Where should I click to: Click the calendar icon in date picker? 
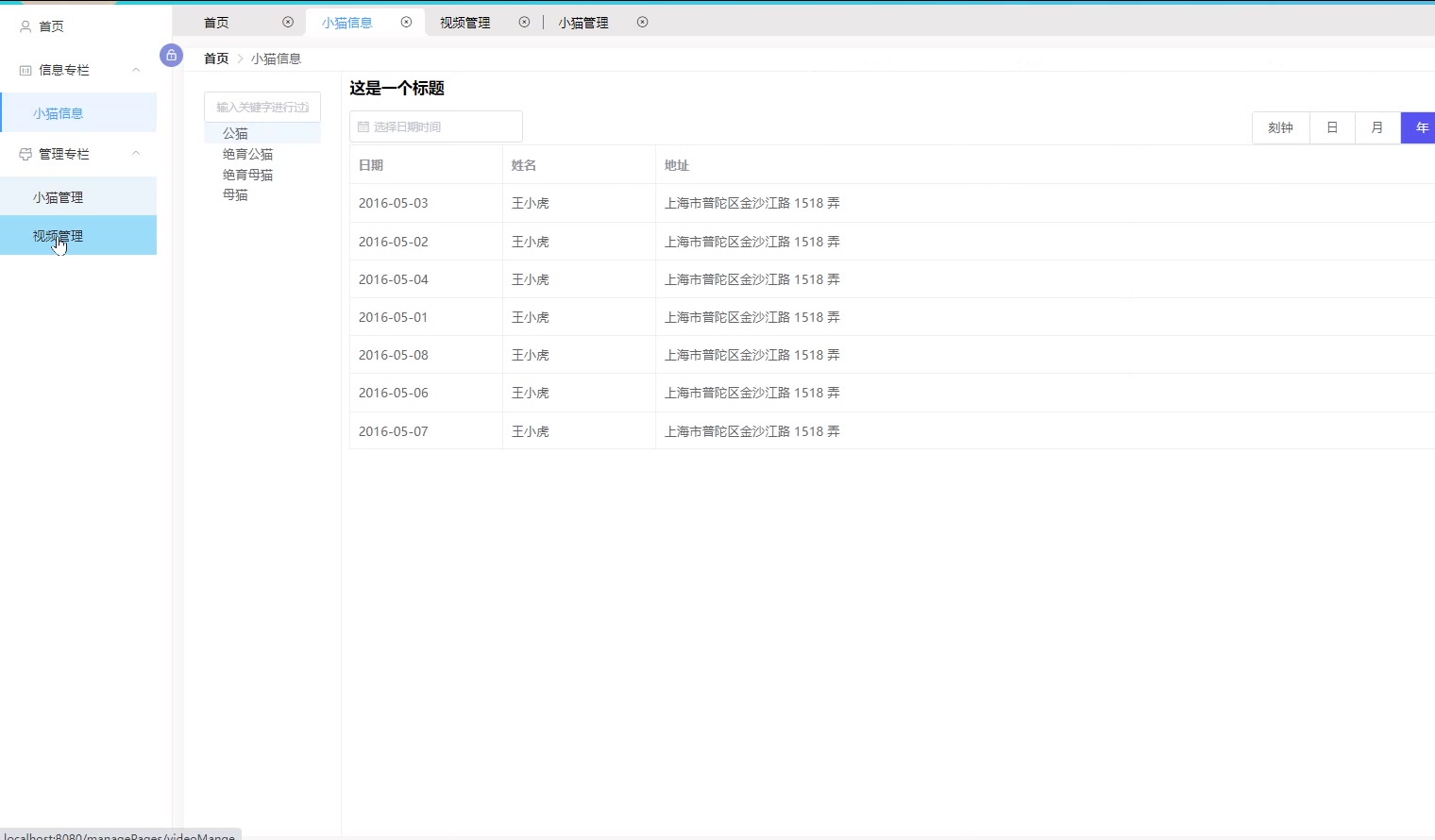[363, 126]
